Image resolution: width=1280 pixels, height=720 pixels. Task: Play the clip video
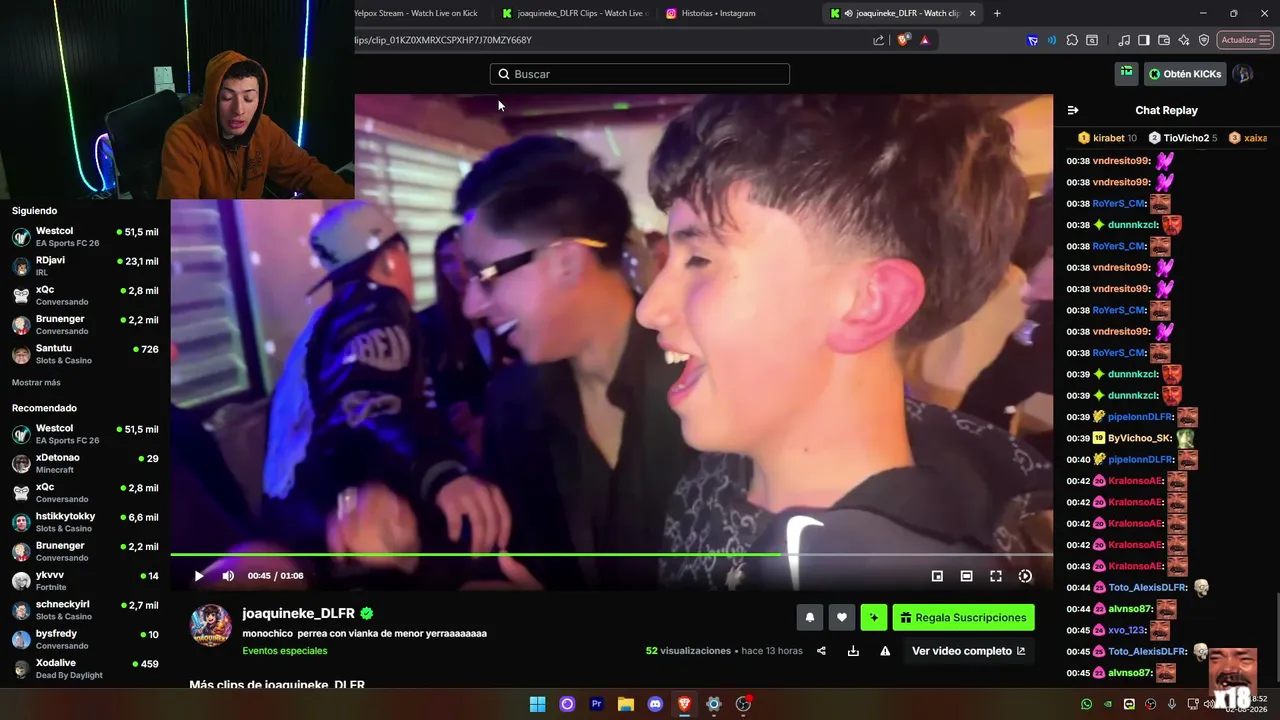[x=199, y=576]
